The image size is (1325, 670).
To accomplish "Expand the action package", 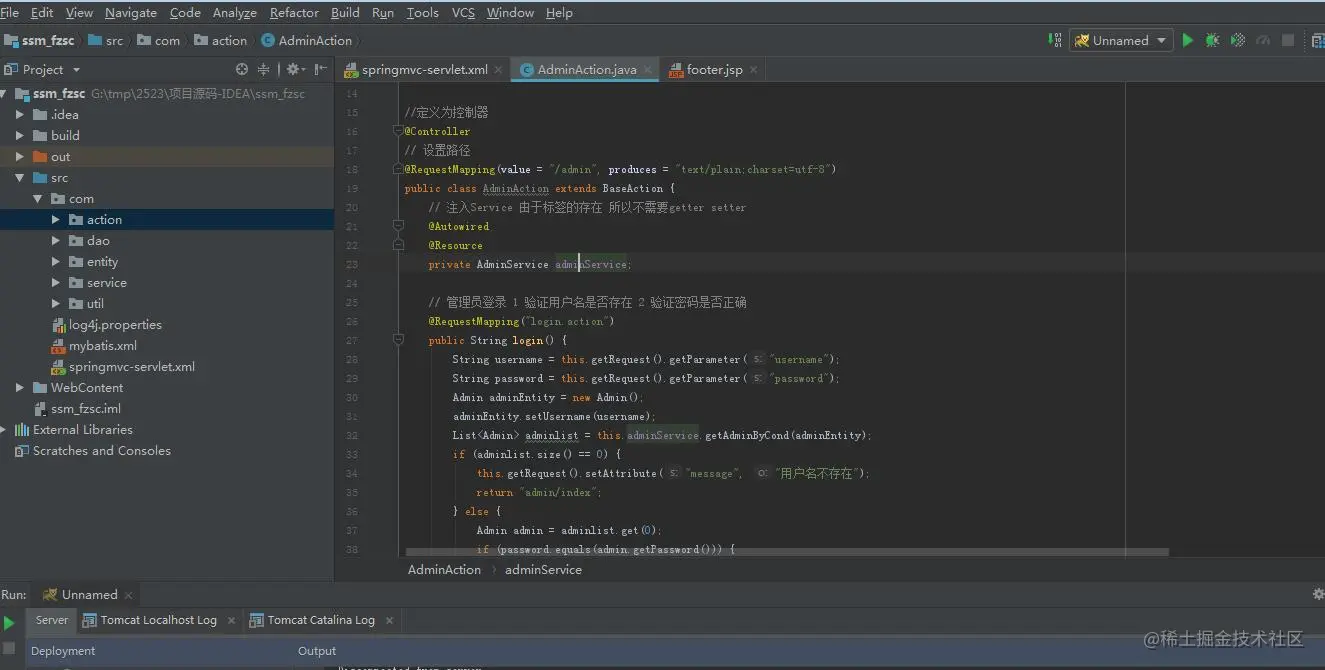I will tap(56, 220).
